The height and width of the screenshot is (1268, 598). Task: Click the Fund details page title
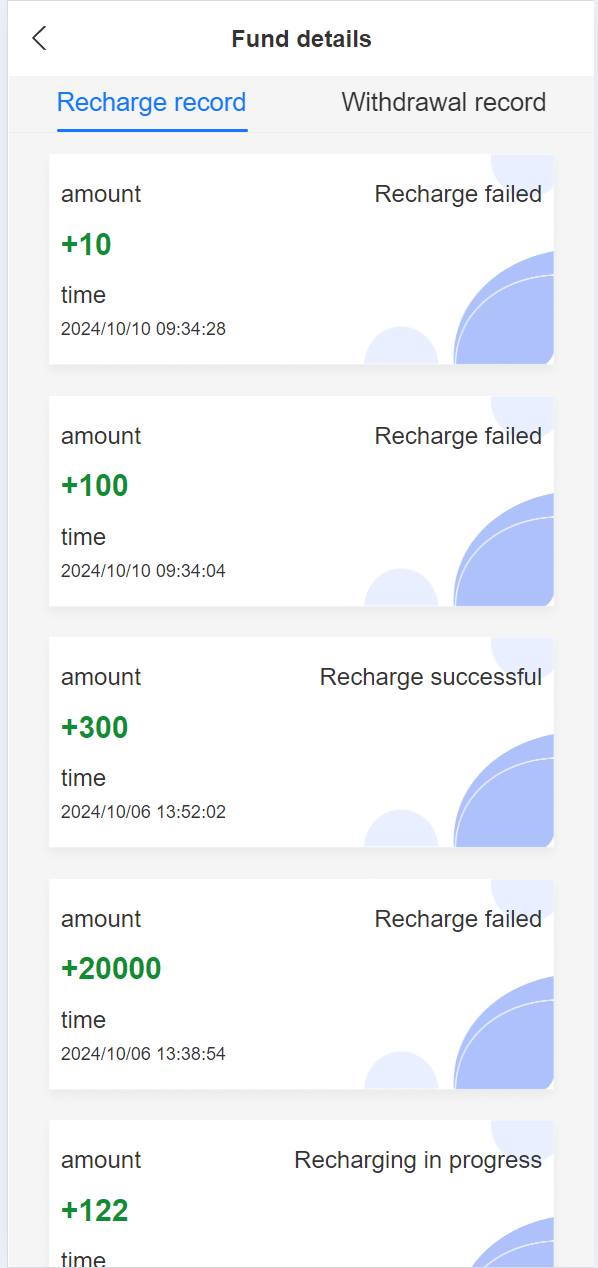pyautogui.click(x=301, y=39)
